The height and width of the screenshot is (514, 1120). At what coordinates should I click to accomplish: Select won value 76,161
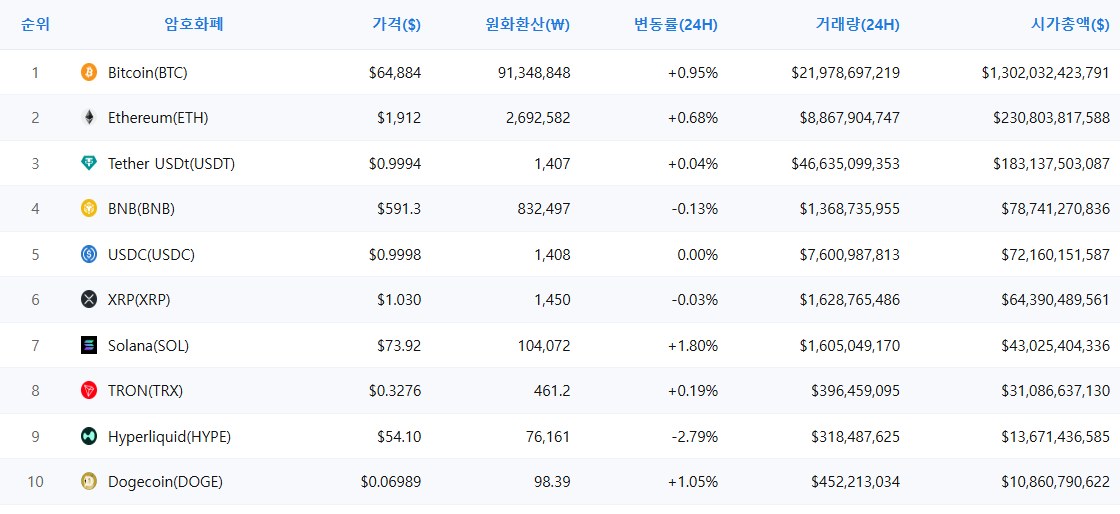[x=548, y=436]
